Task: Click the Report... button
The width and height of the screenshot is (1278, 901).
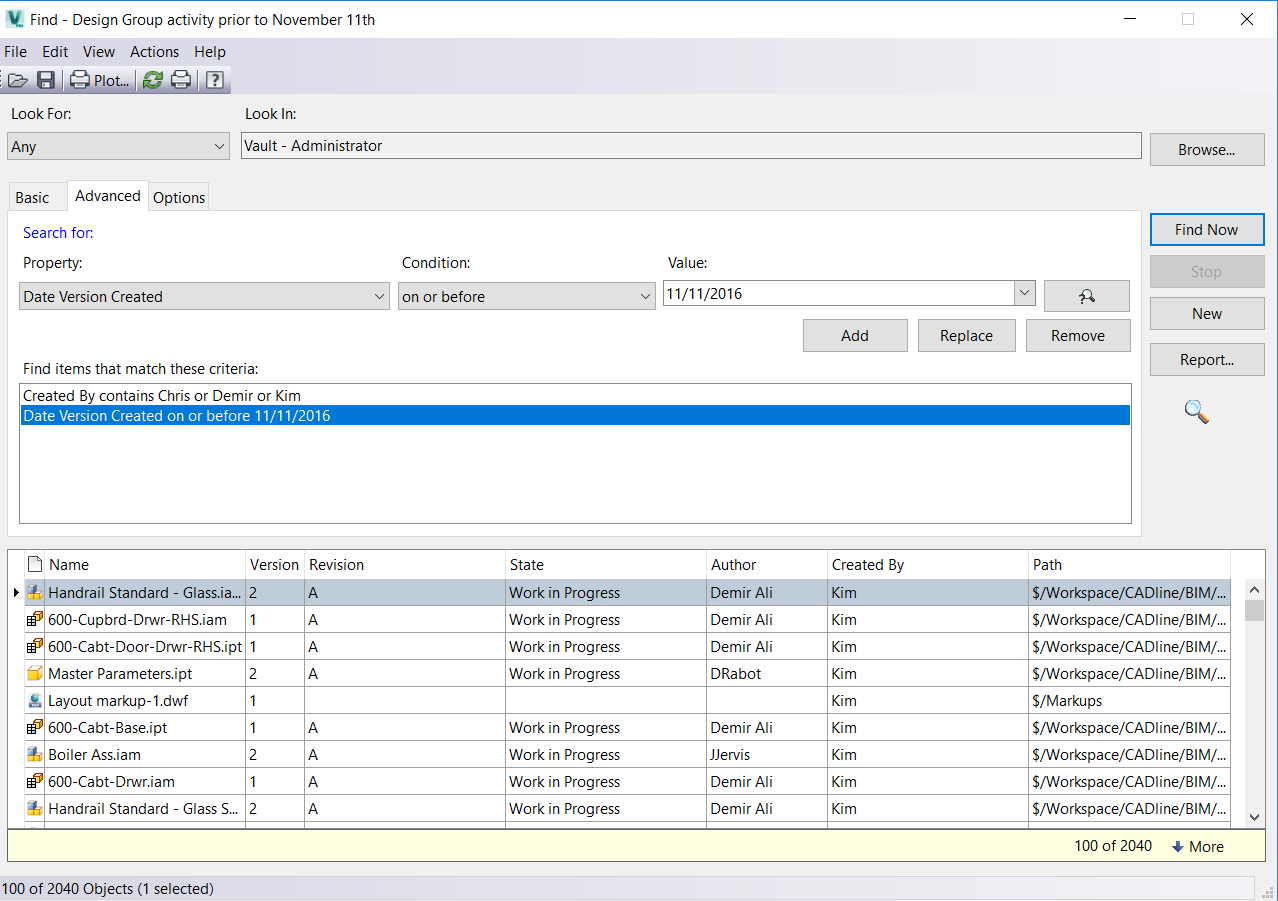Action: [1207, 359]
